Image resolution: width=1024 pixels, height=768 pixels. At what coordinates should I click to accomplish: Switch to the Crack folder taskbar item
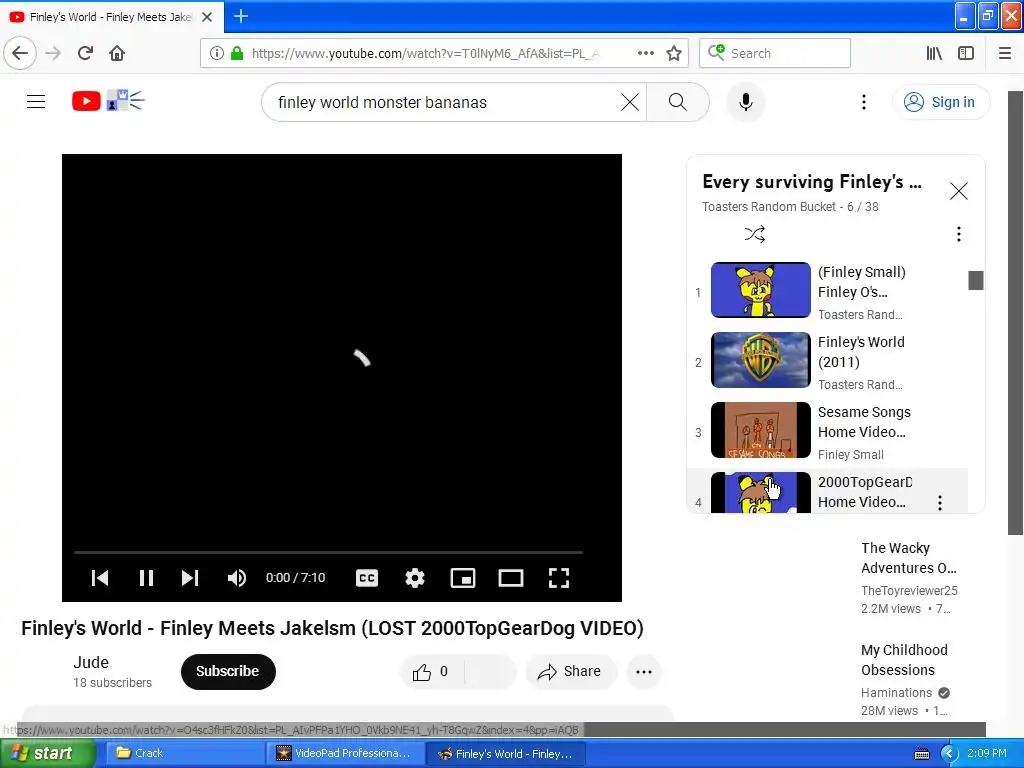183,753
